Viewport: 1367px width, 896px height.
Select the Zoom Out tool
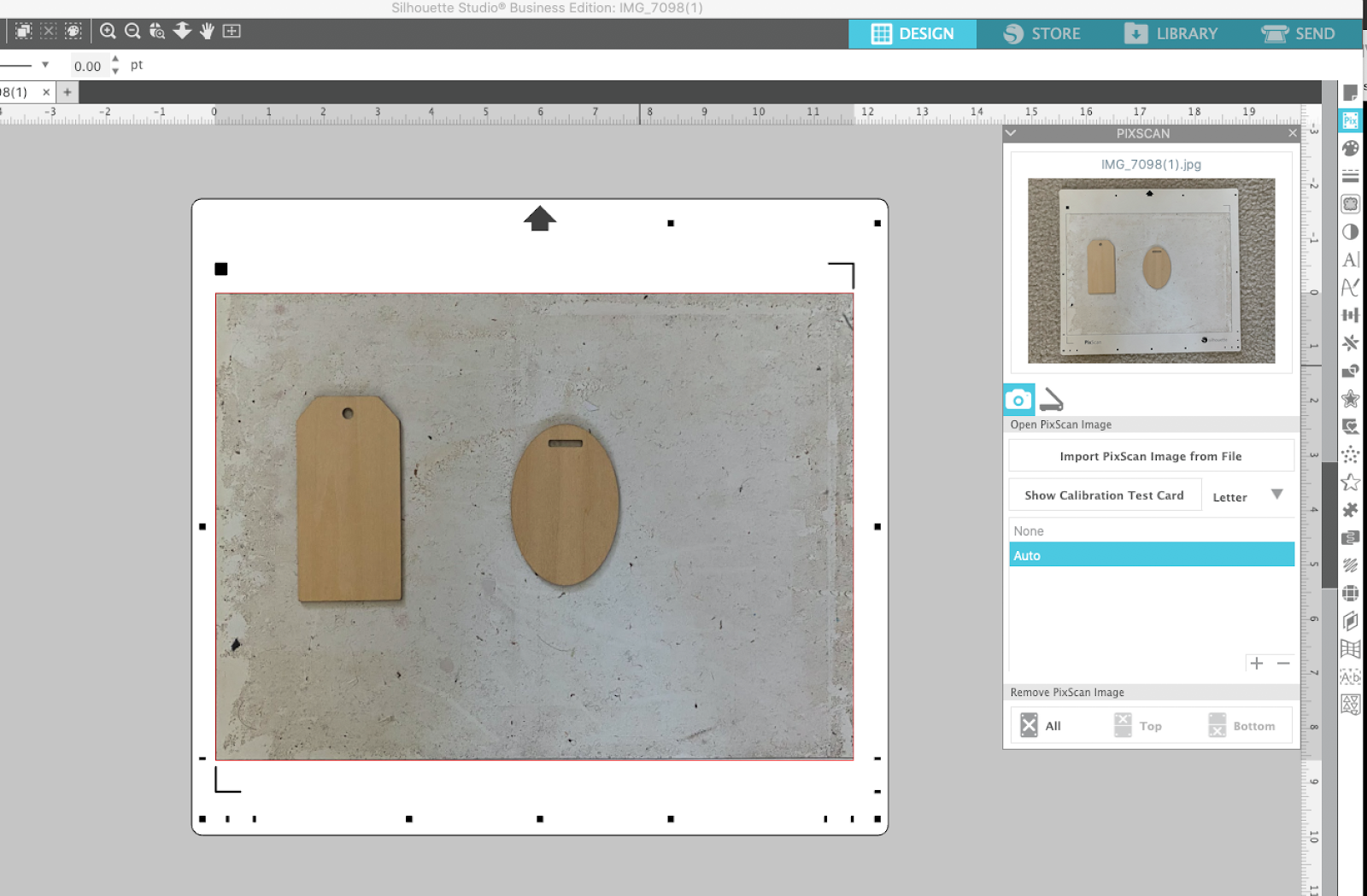(x=132, y=31)
